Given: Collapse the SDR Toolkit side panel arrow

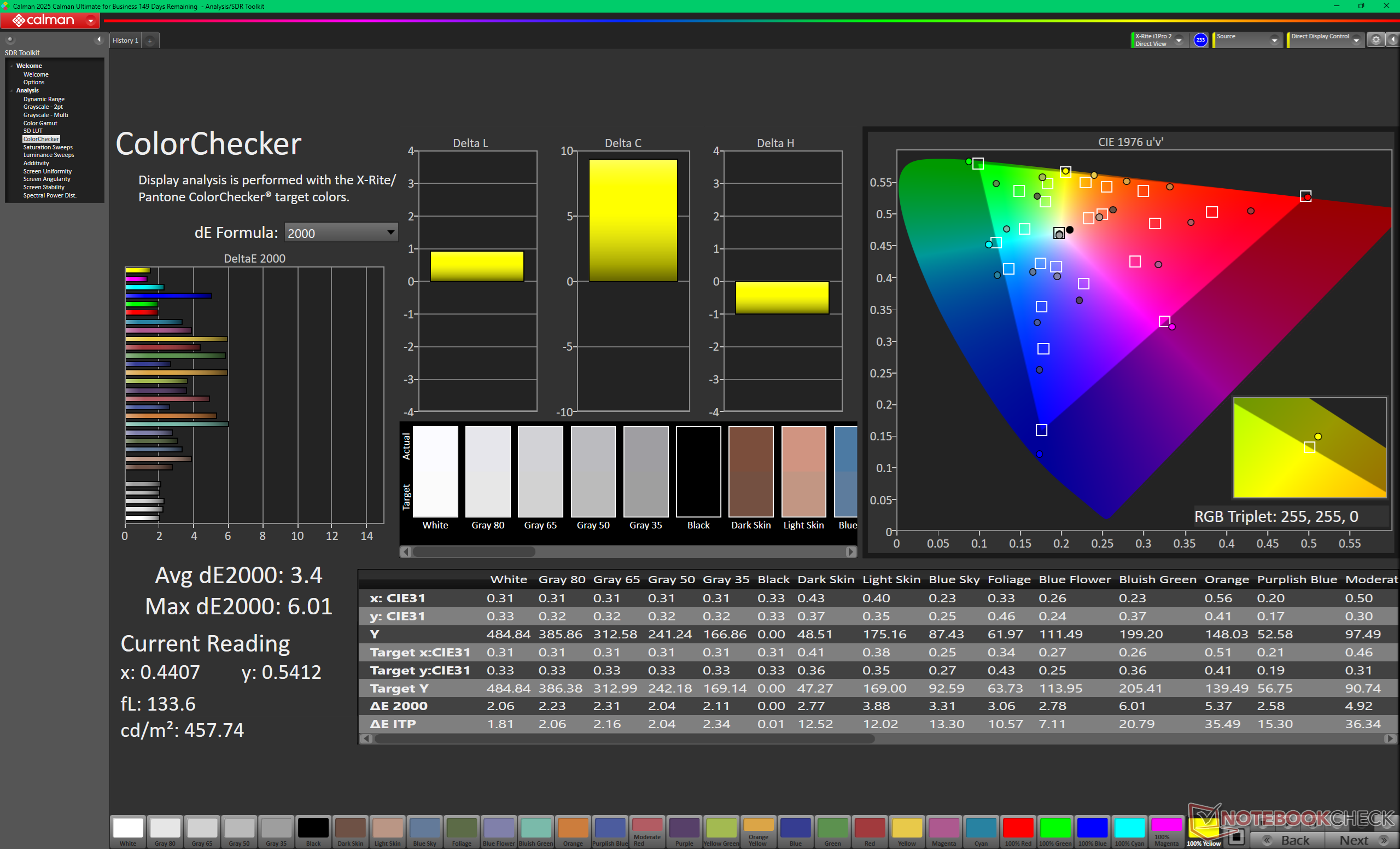Looking at the screenshot, I should 99,39.
